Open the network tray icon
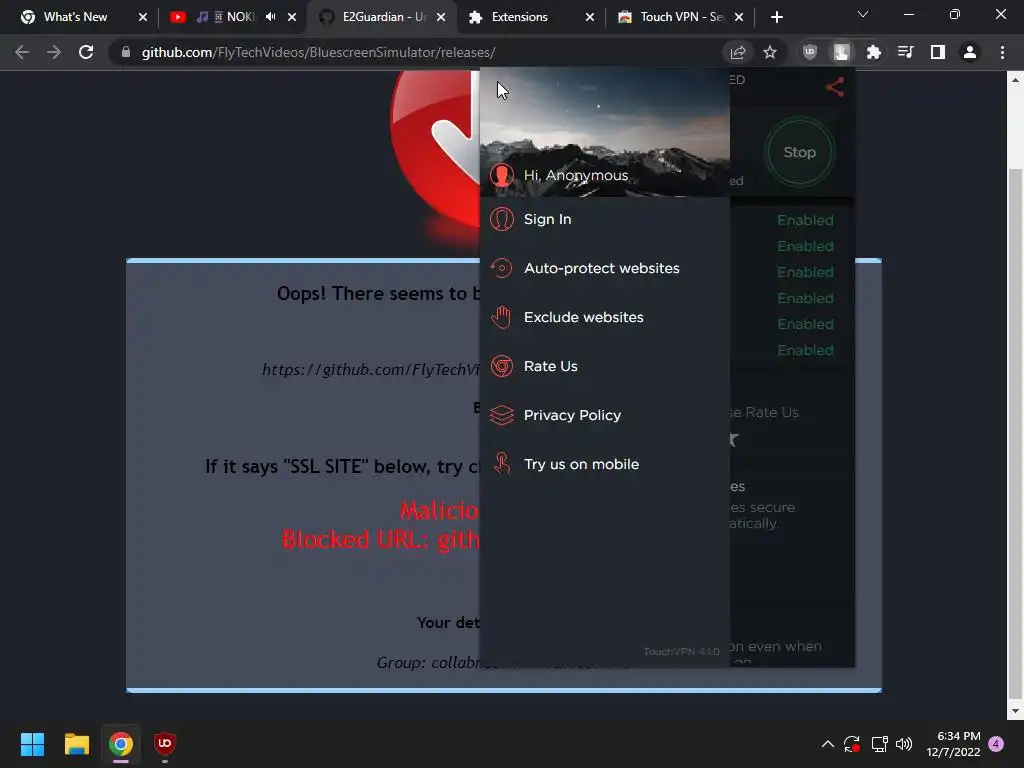Image resolution: width=1024 pixels, height=768 pixels. click(879, 744)
